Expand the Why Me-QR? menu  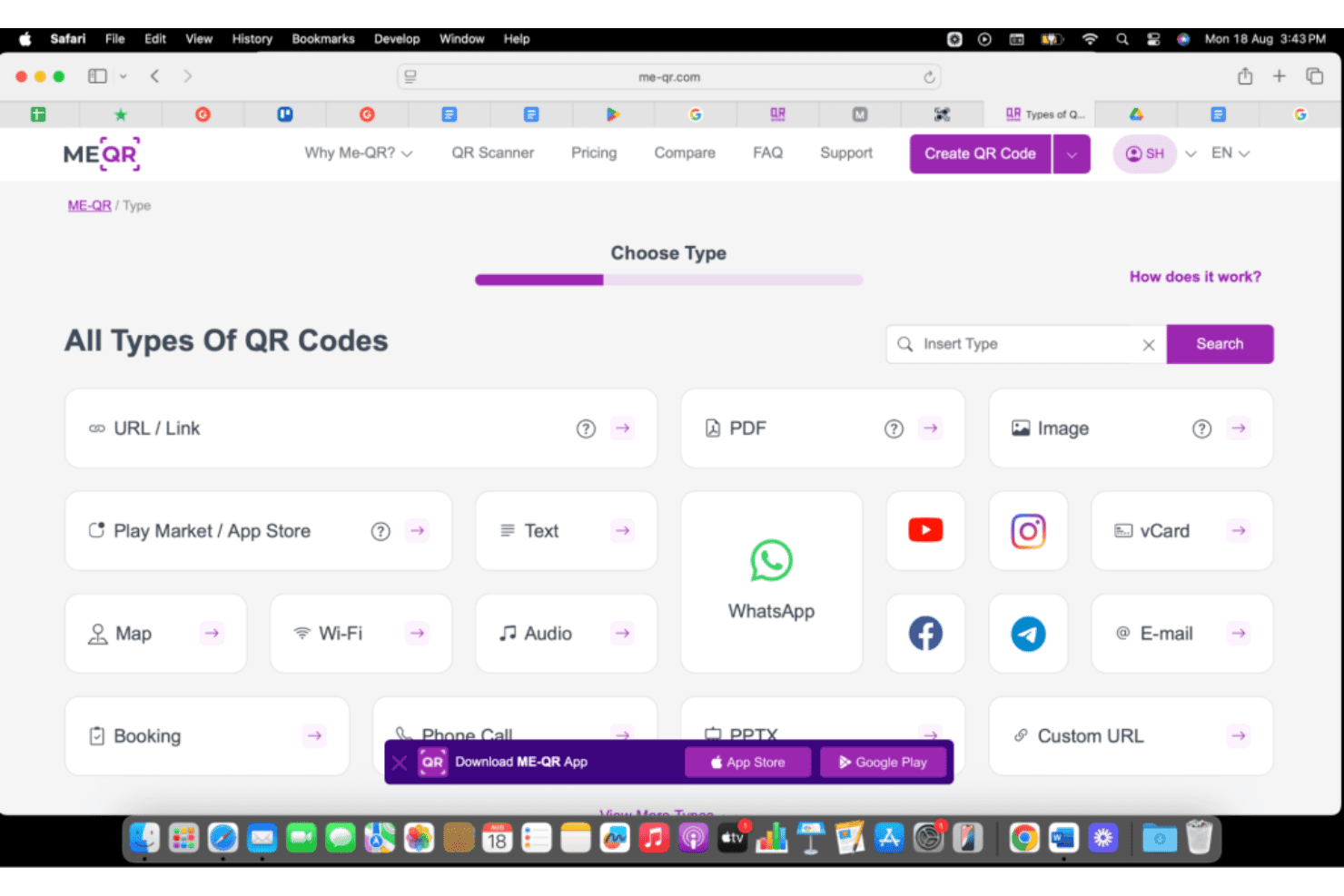point(359,153)
